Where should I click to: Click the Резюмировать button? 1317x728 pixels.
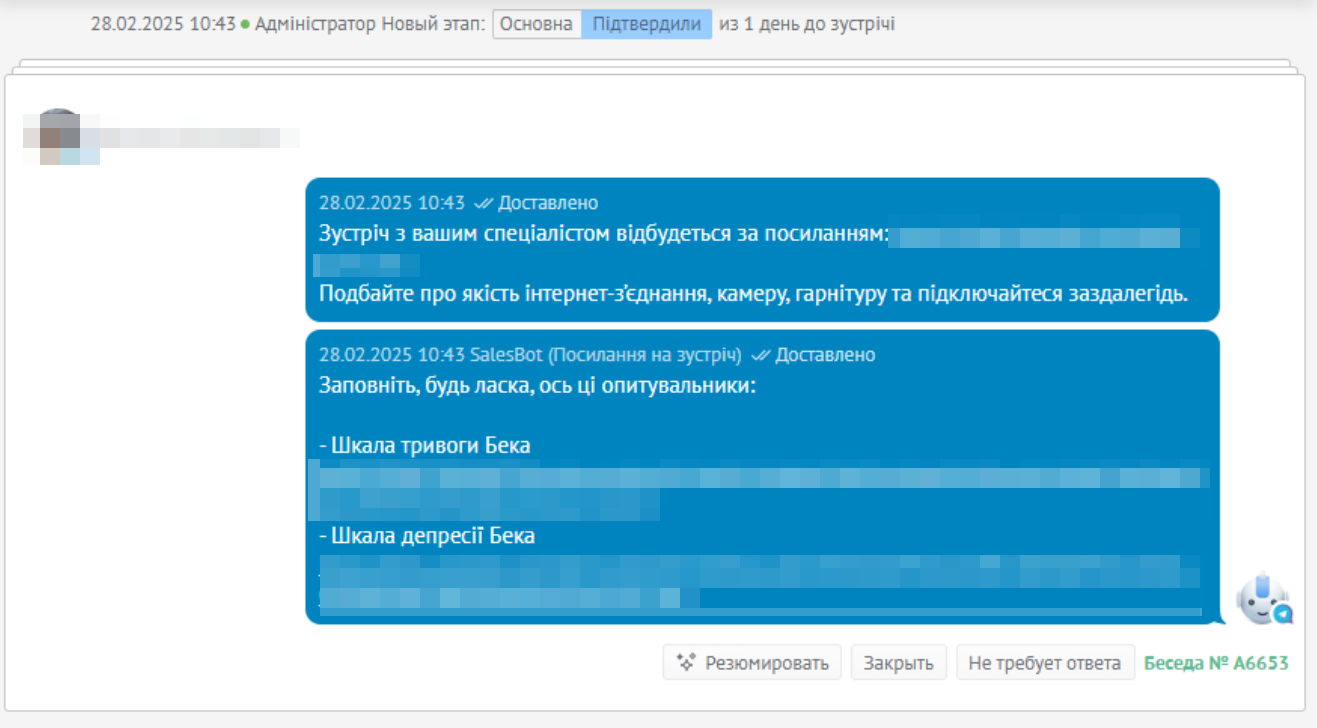(x=752, y=663)
